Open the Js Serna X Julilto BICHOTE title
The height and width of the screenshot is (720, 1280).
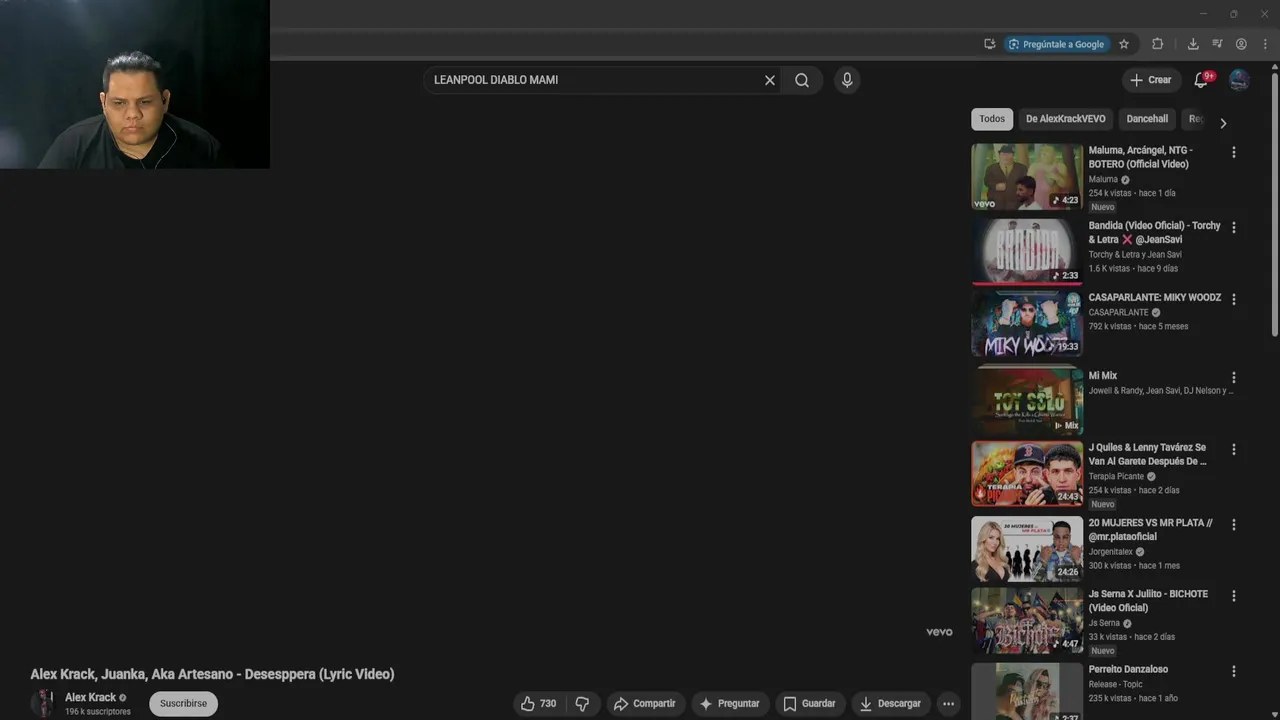point(1148,601)
